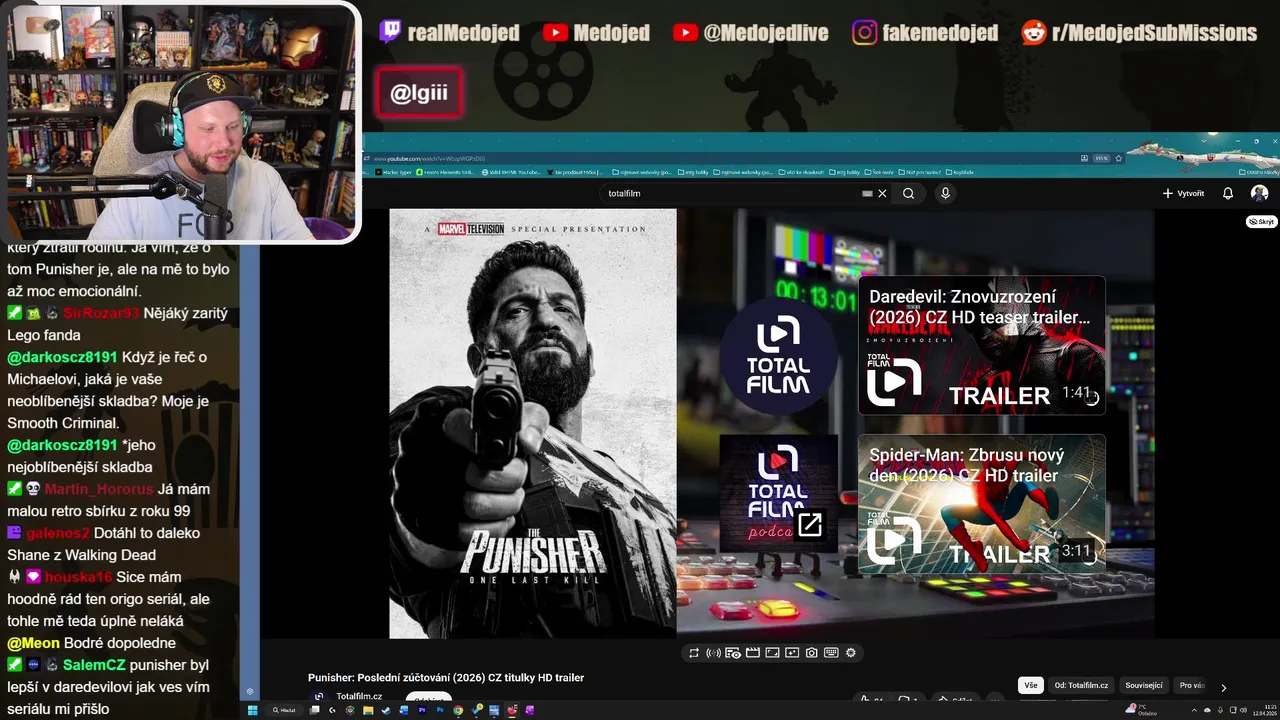Click the list-with-eye icon in the extension toolbar

tap(733, 653)
